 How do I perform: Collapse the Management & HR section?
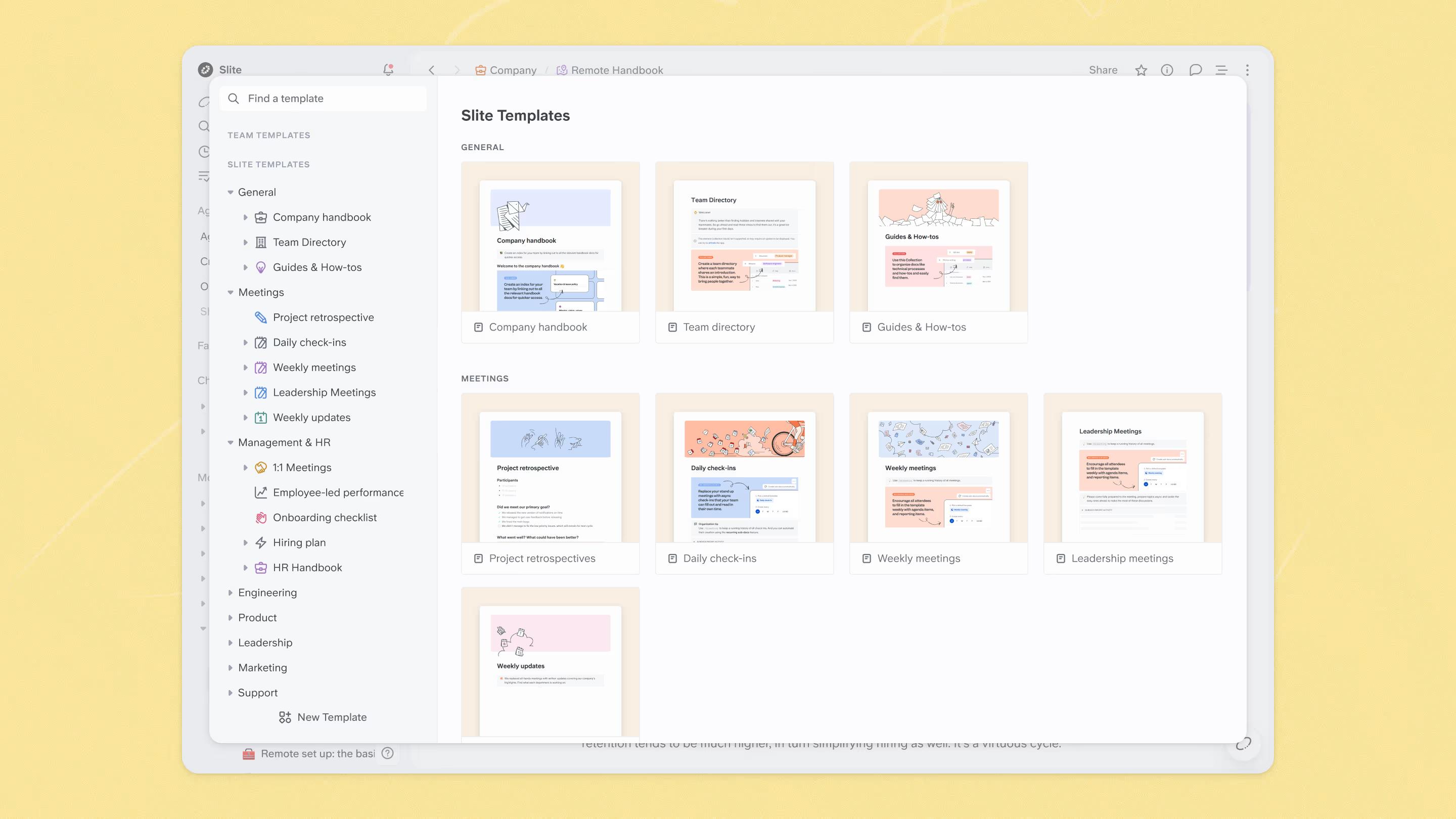point(231,442)
